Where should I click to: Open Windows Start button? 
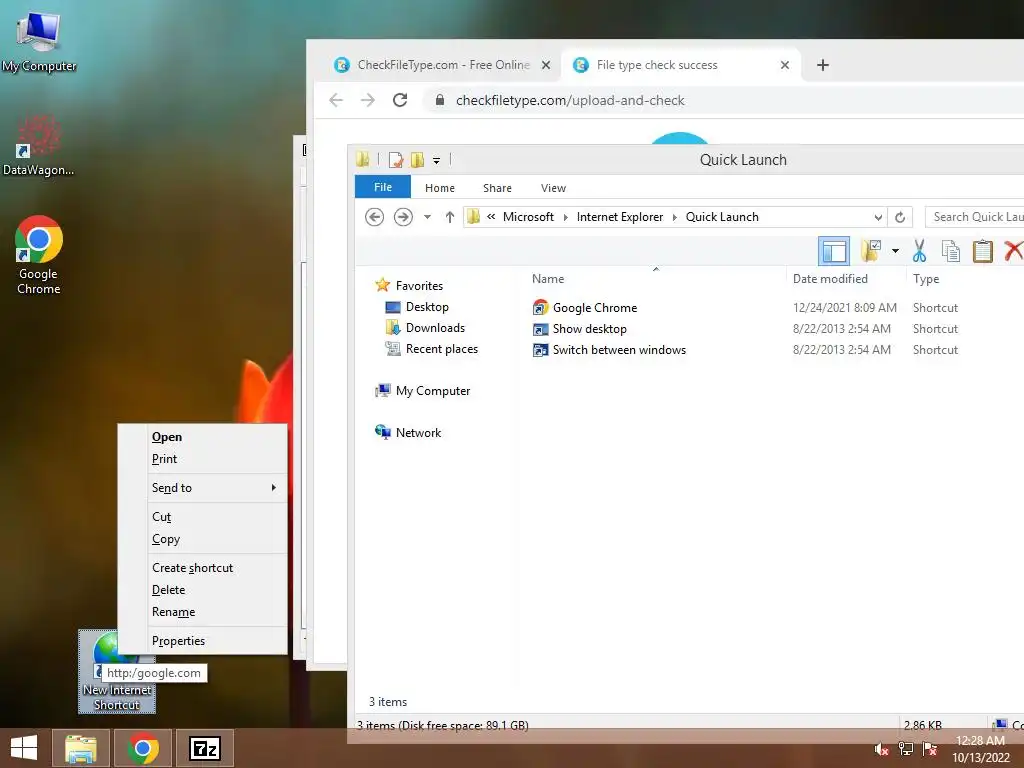(x=24, y=748)
